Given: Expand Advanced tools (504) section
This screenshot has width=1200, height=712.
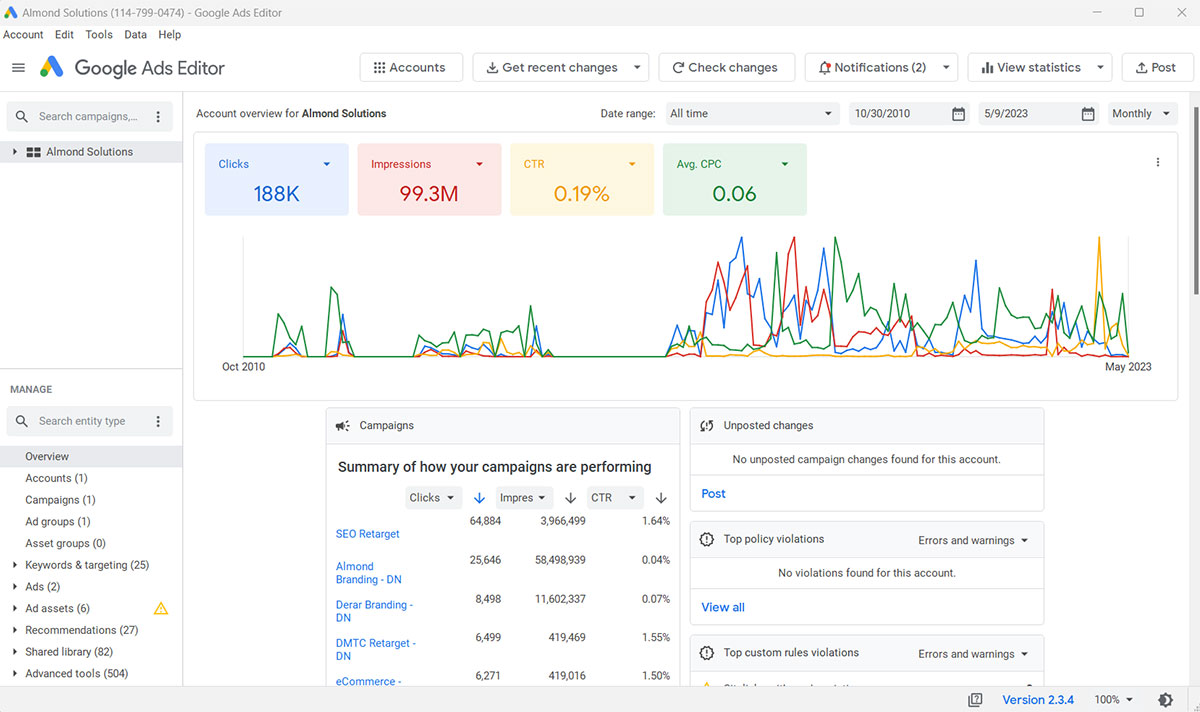Looking at the screenshot, I should coord(14,674).
